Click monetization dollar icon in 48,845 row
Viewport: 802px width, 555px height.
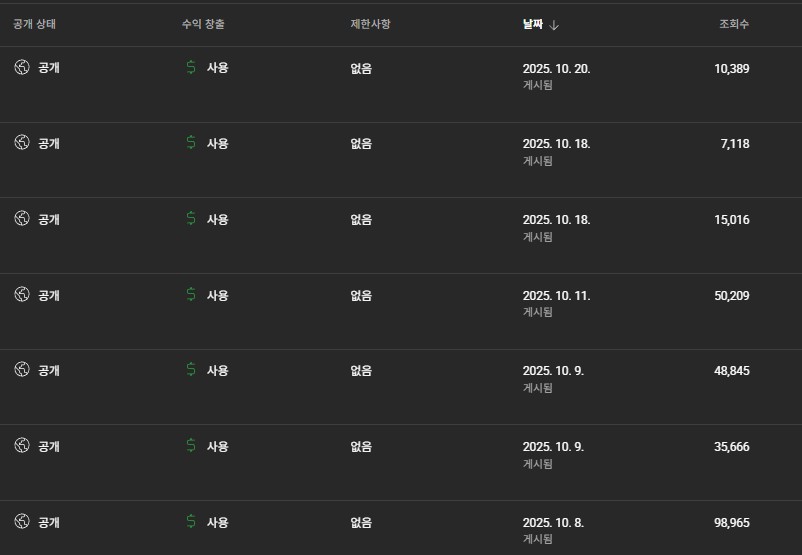191,370
